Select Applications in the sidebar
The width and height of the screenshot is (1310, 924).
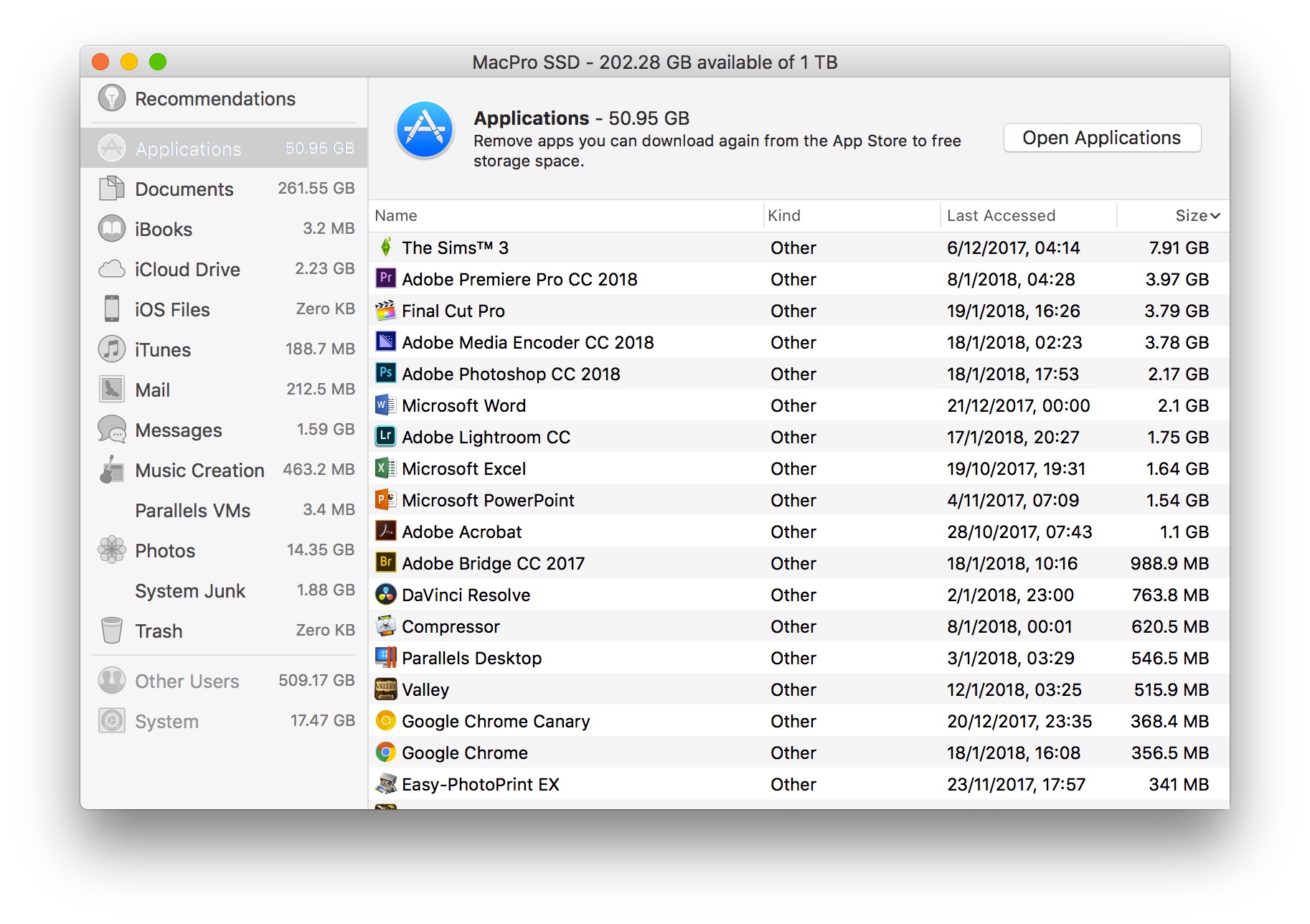coord(224,148)
